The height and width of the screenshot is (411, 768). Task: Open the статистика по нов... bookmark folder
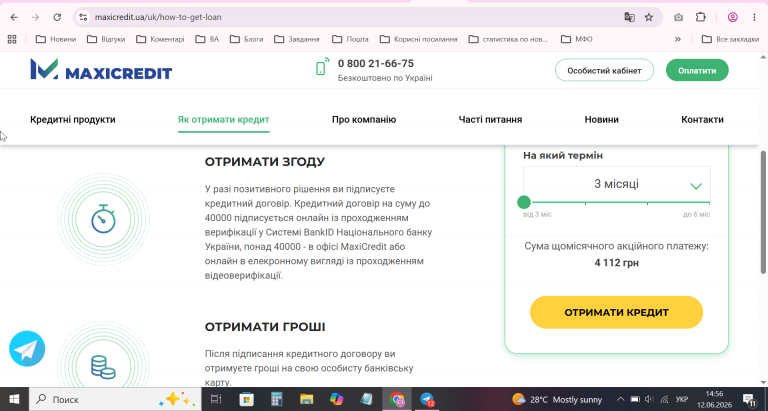[508, 39]
